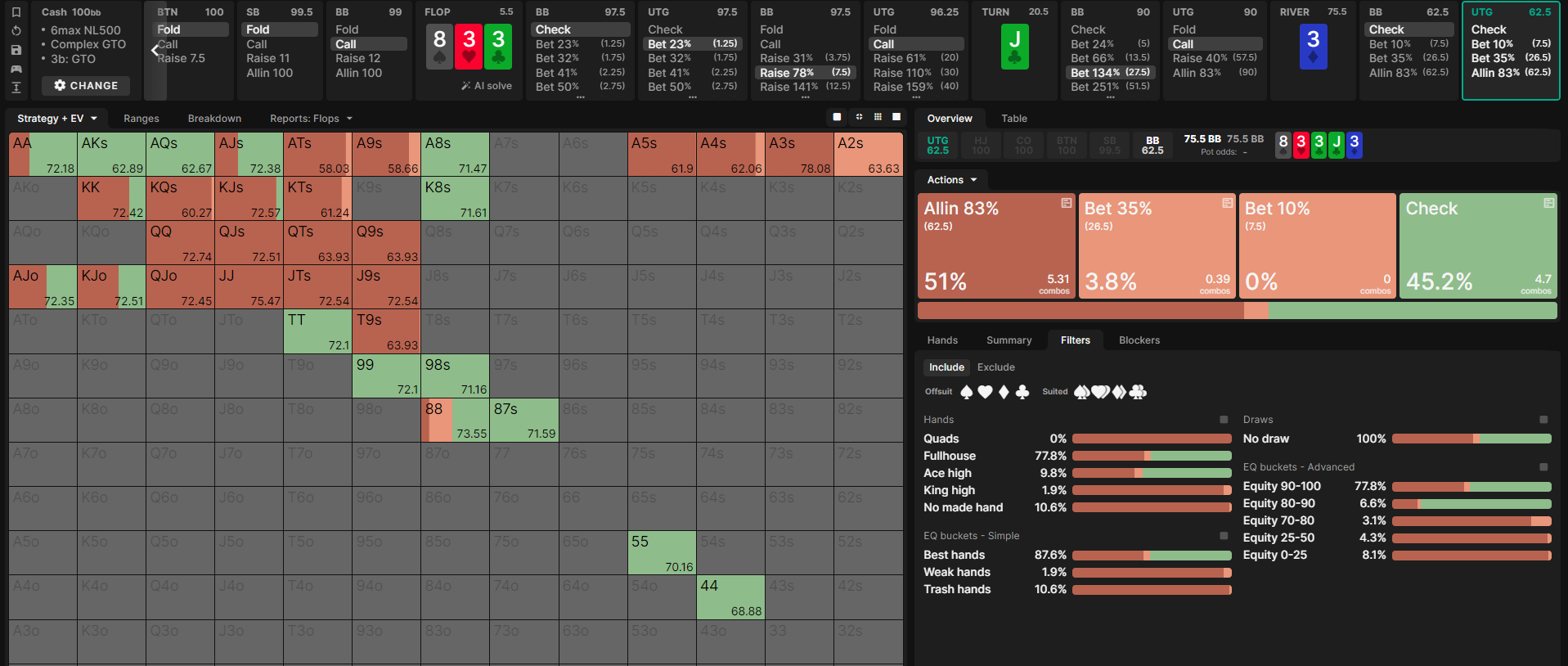This screenshot has height=666, width=1568.
Task: Open the Ranges tab
Action: pyautogui.click(x=142, y=119)
